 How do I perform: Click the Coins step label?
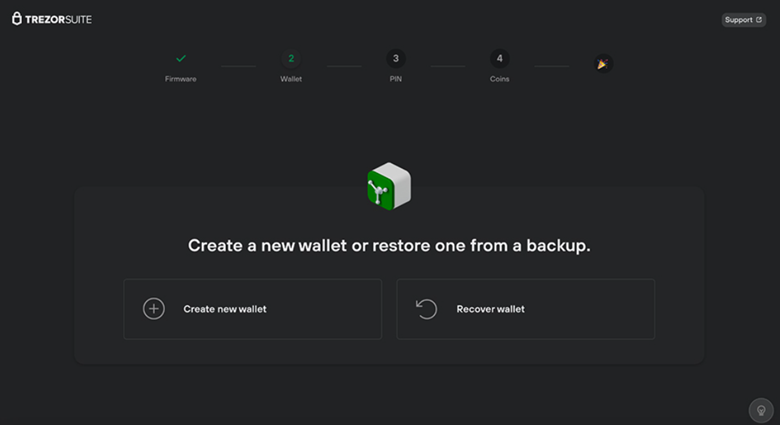499,79
